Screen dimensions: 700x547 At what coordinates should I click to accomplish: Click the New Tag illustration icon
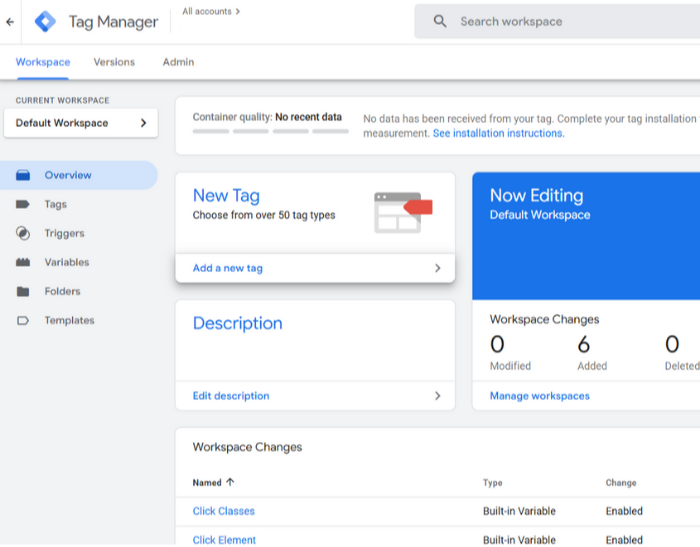pyautogui.click(x=403, y=212)
